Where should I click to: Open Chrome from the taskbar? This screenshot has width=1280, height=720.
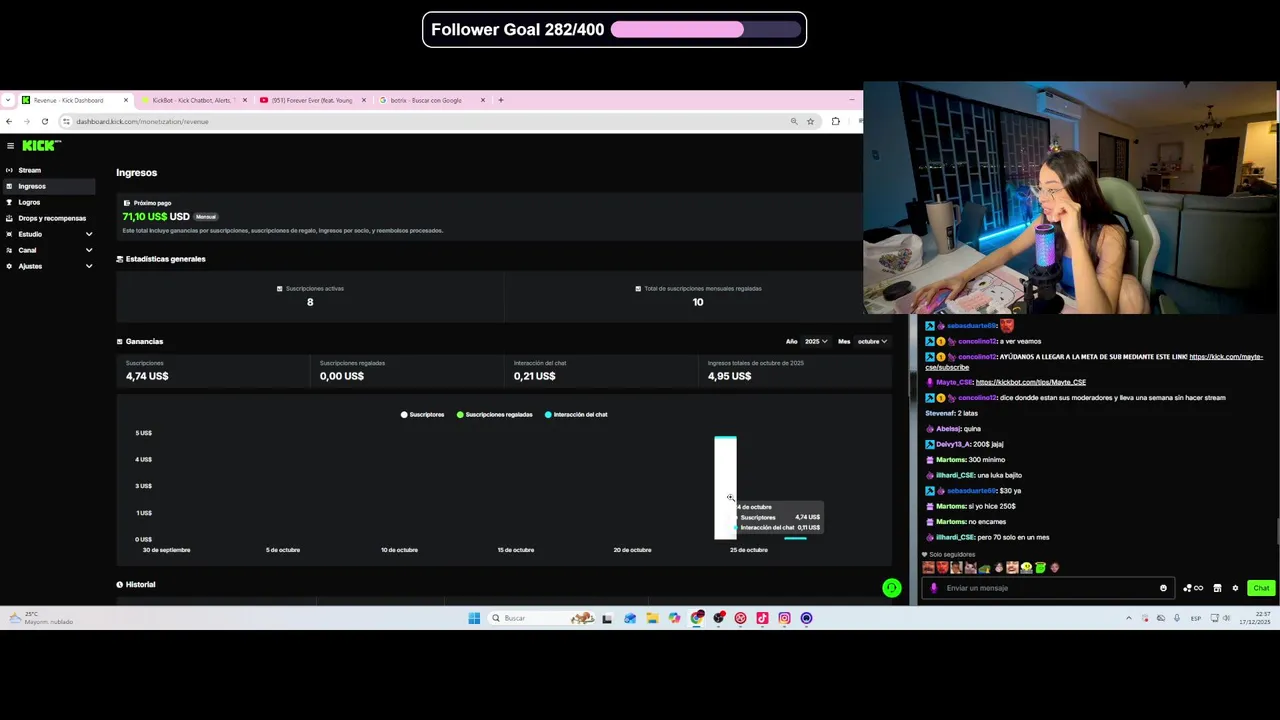click(696, 618)
